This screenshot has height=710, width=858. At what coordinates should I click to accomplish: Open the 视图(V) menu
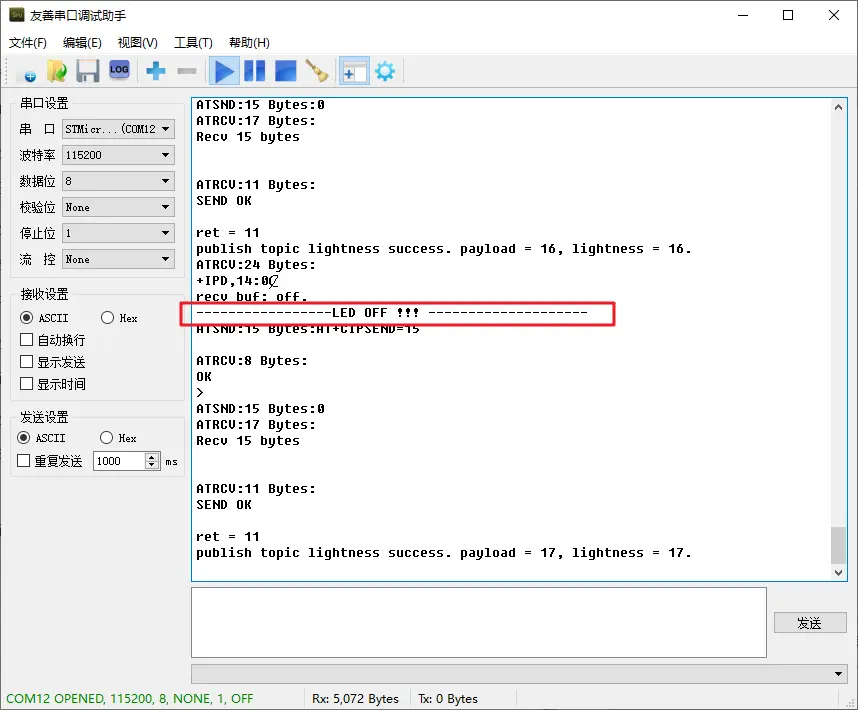pos(137,43)
